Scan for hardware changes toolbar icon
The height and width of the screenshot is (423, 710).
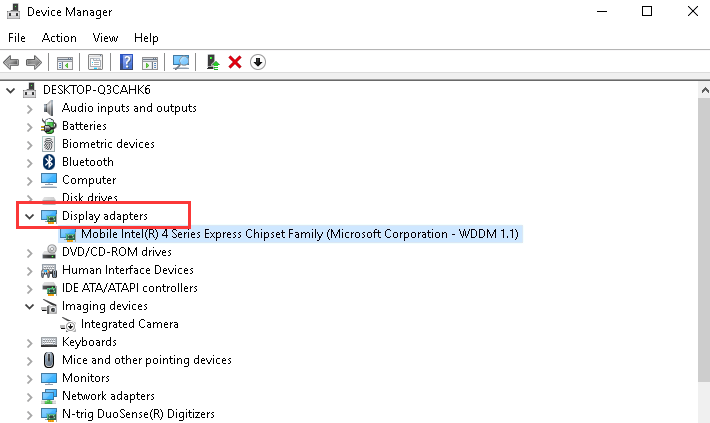pyautogui.click(x=181, y=62)
